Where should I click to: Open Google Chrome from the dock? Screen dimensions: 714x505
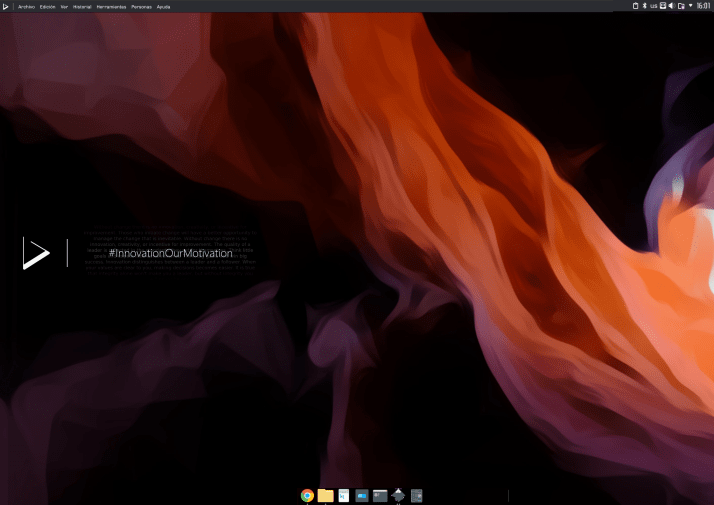click(308, 495)
